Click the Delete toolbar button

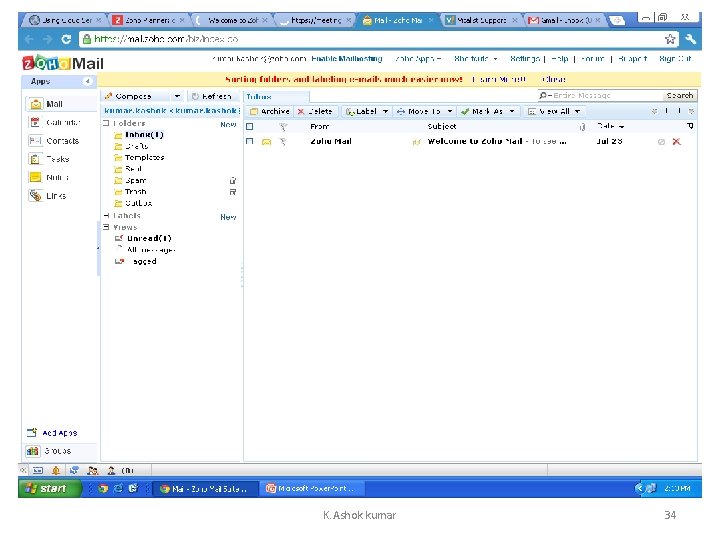pos(315,111)
